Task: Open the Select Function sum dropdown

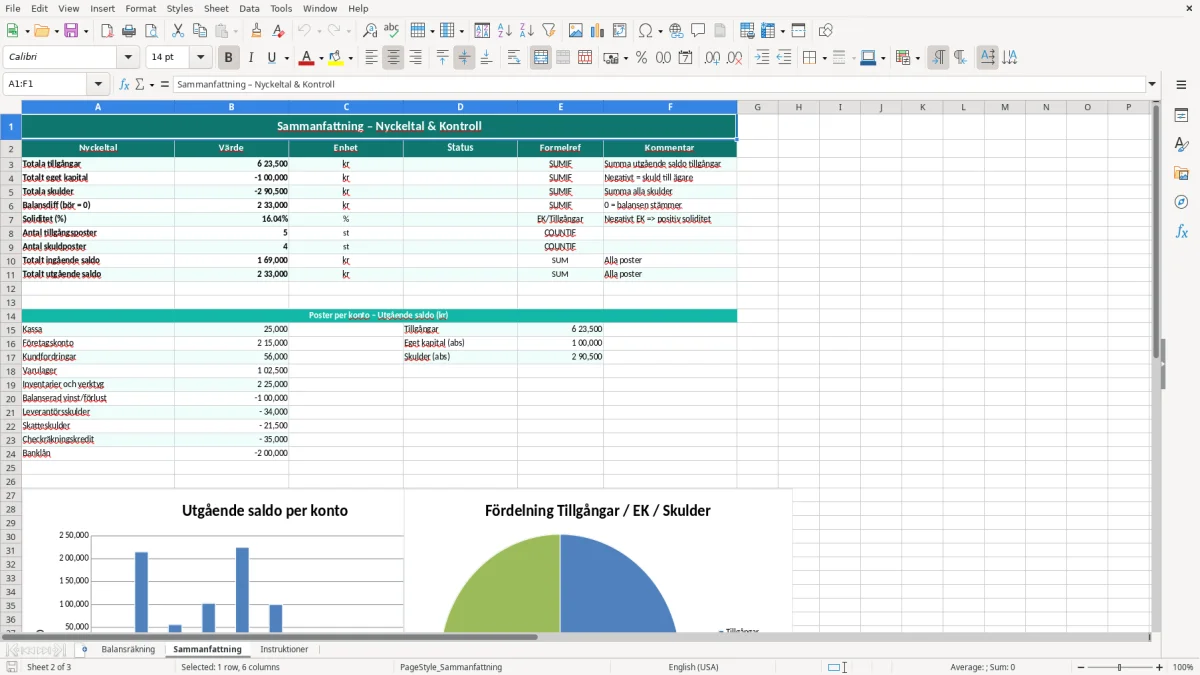Action: 152,85
